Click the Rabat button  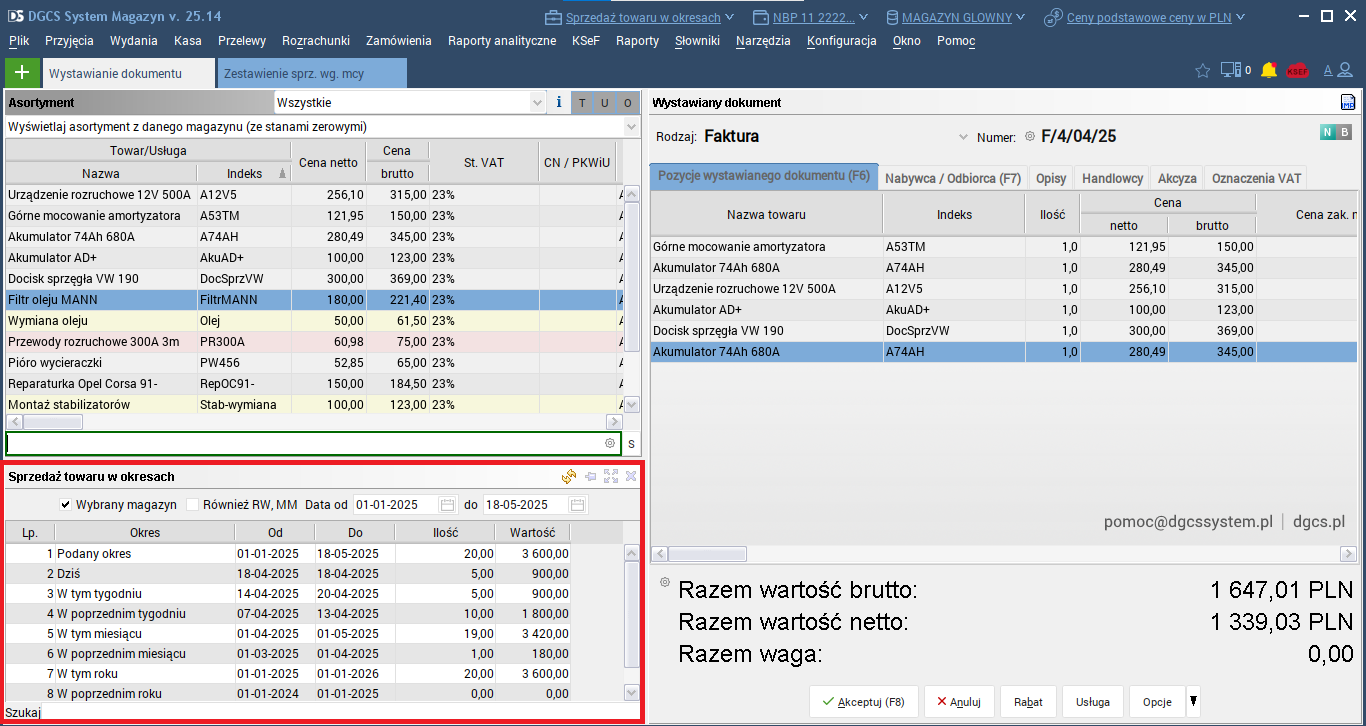[1028, 702]
